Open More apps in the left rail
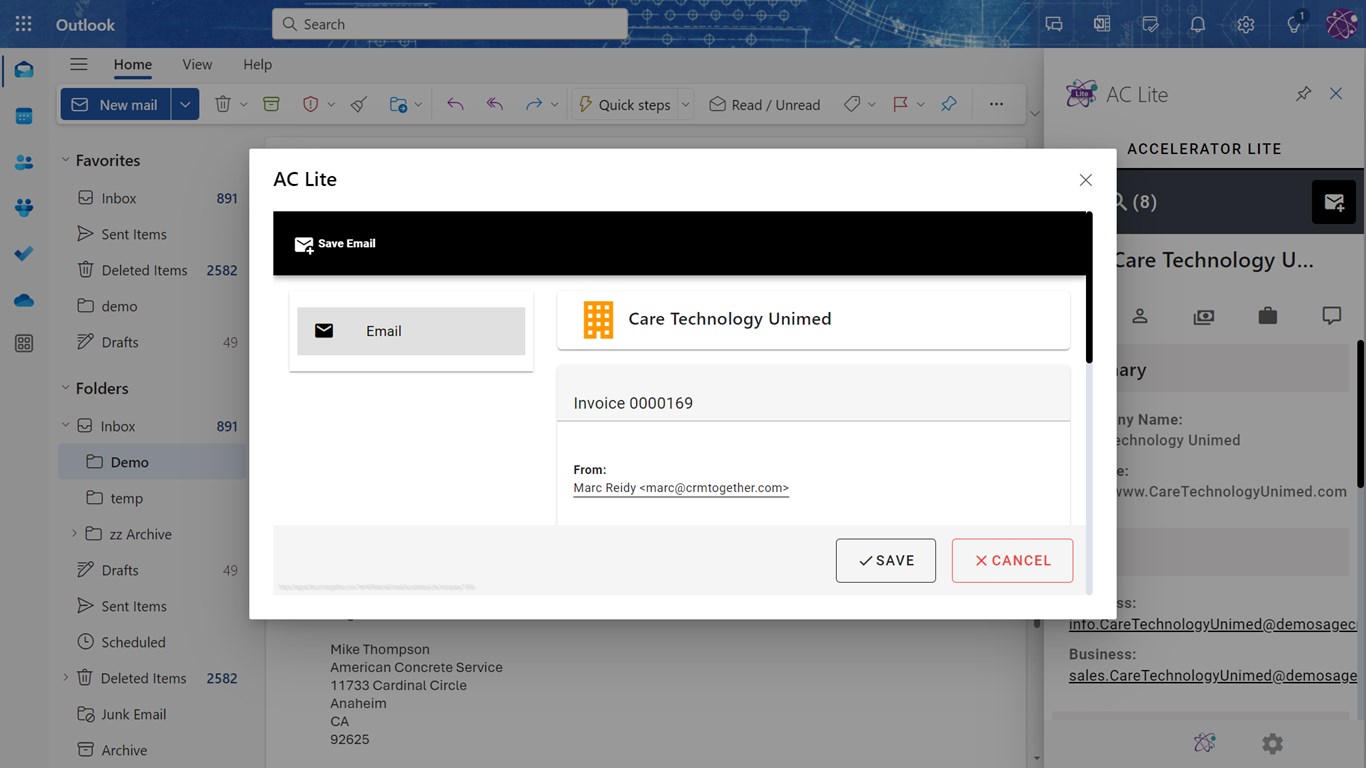 point(24,344)
